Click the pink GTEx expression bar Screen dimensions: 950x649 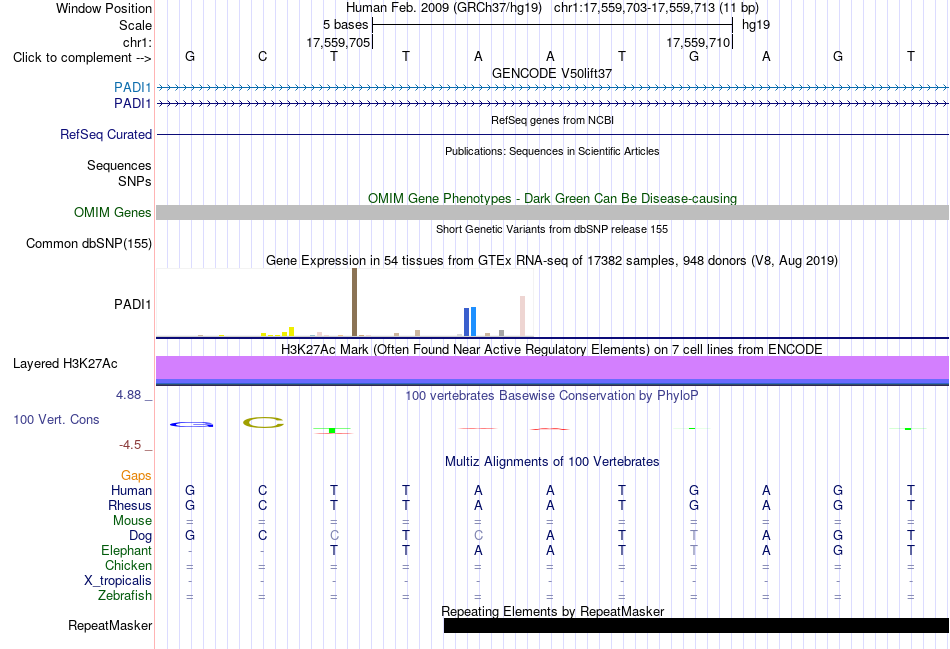[522, 316]
